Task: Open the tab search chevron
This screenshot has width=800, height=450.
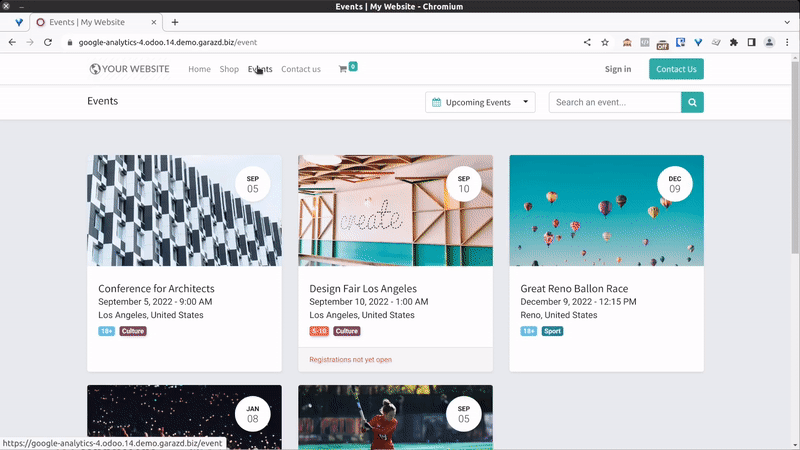Action: point(787,22)
